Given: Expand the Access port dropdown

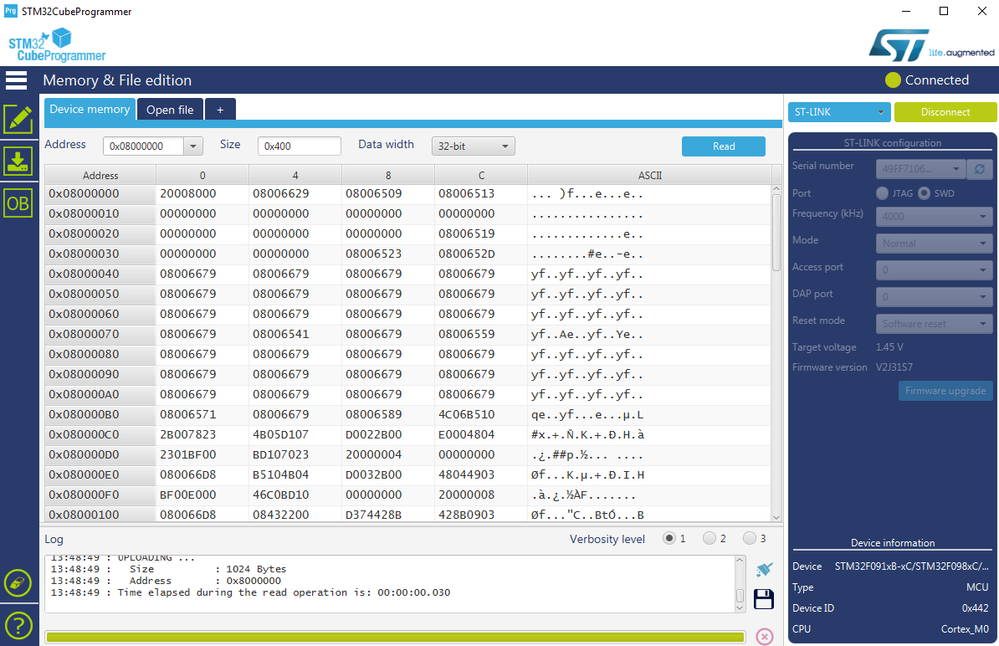Looking at the screenshot, I should 934,270.
